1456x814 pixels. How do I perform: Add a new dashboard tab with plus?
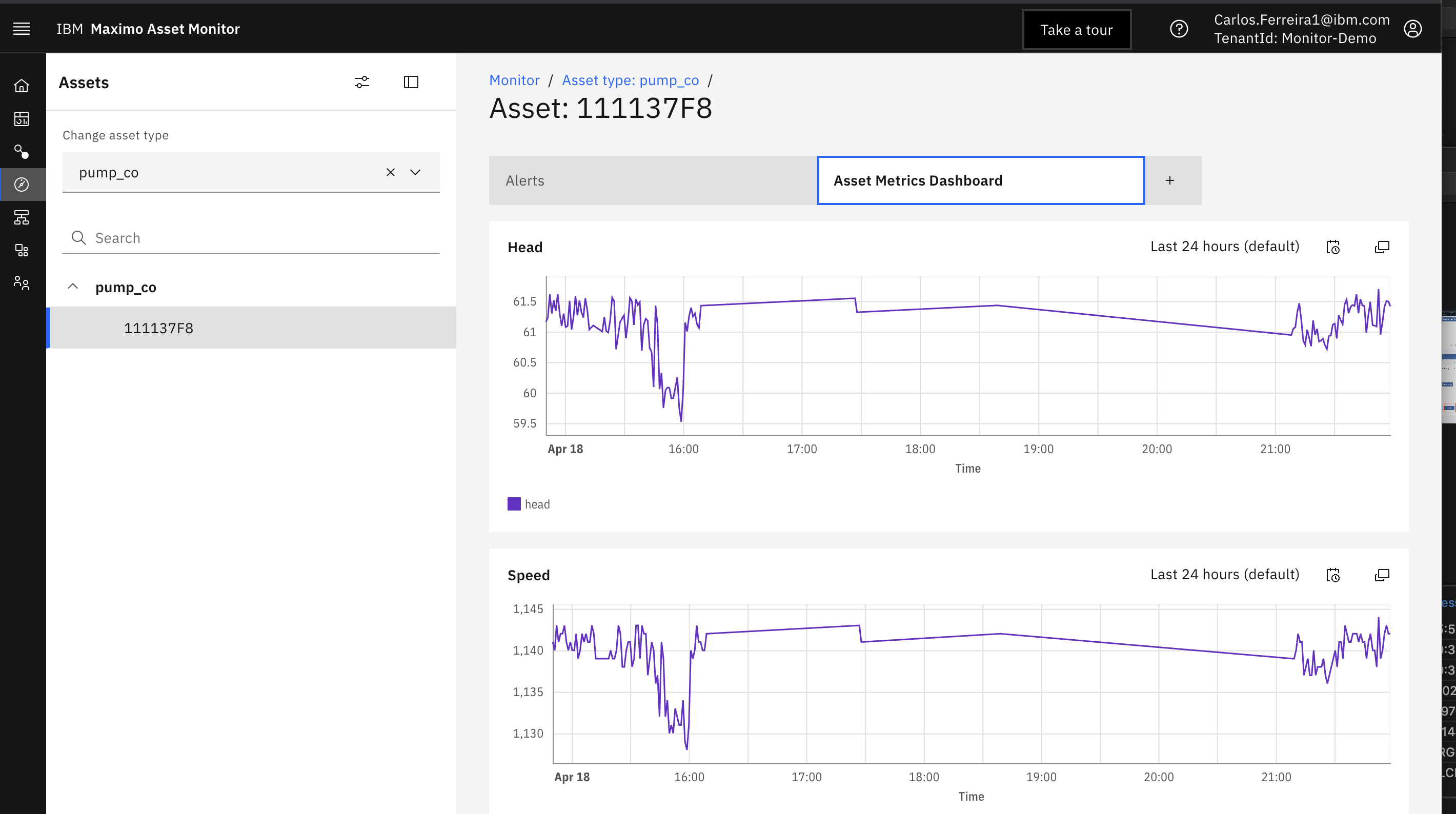coord(1170,180)
